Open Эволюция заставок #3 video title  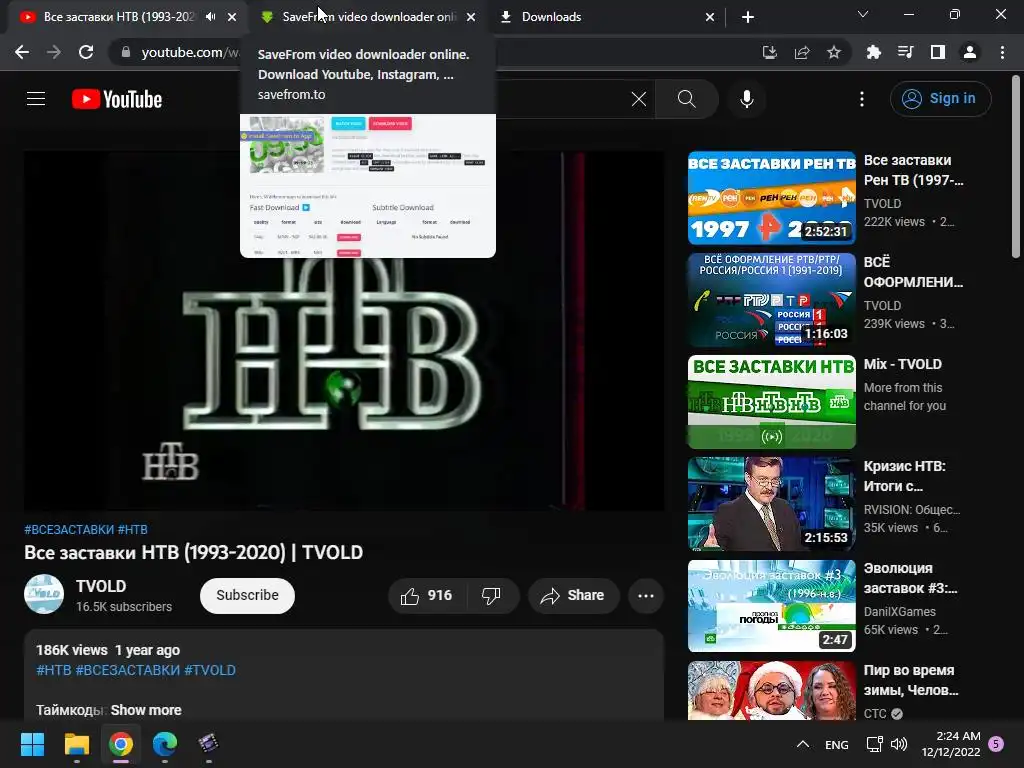tap(910, 578)
